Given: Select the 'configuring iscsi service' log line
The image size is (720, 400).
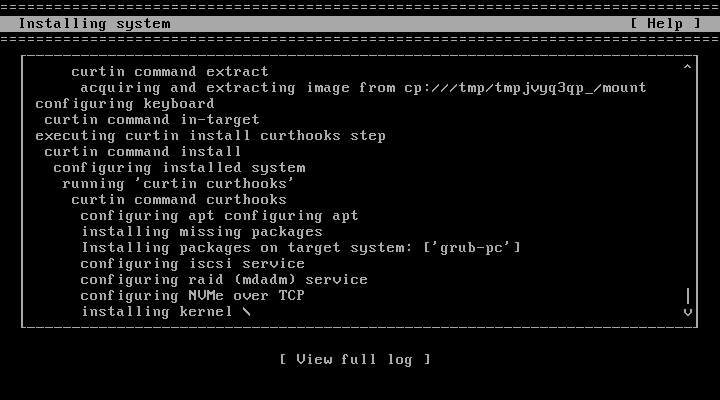Looking at the screenshot, I should [192, 264].
